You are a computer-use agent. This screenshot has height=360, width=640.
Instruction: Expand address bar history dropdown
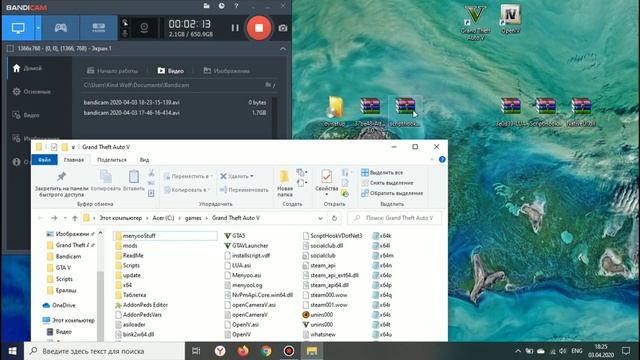[x=320, y=218]
